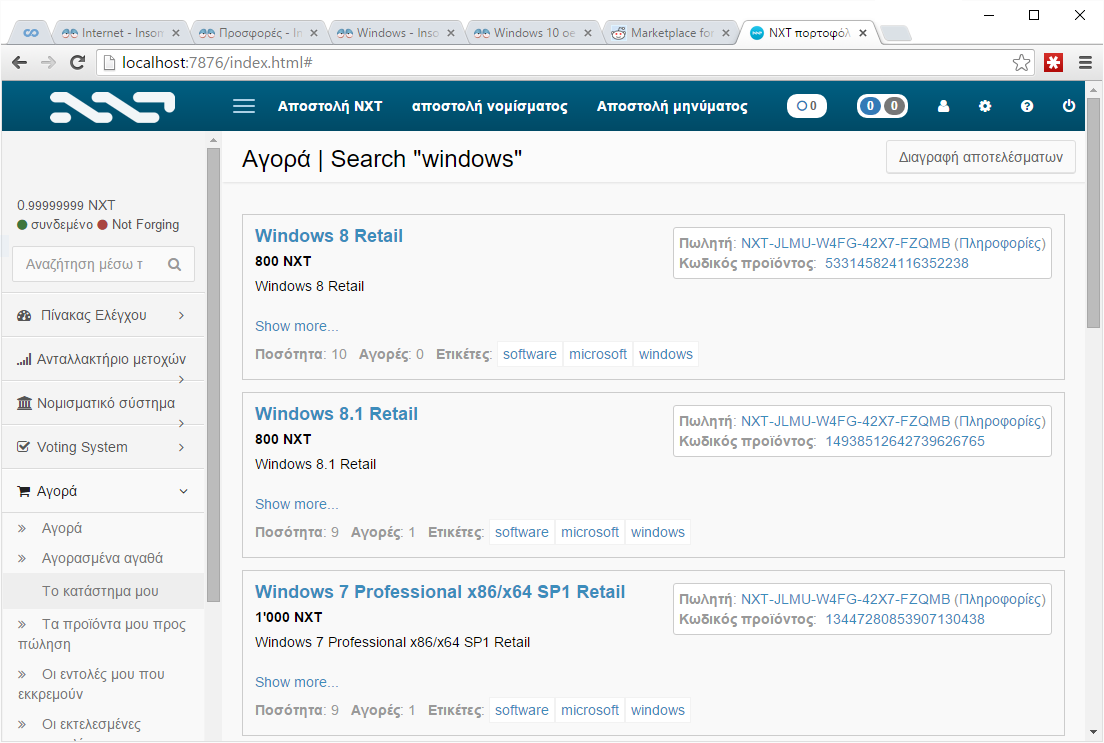Expand Ανταλλακτήριο μετοχών menu
Viewport: 1104px width, 743px height.
coord(104,359)
